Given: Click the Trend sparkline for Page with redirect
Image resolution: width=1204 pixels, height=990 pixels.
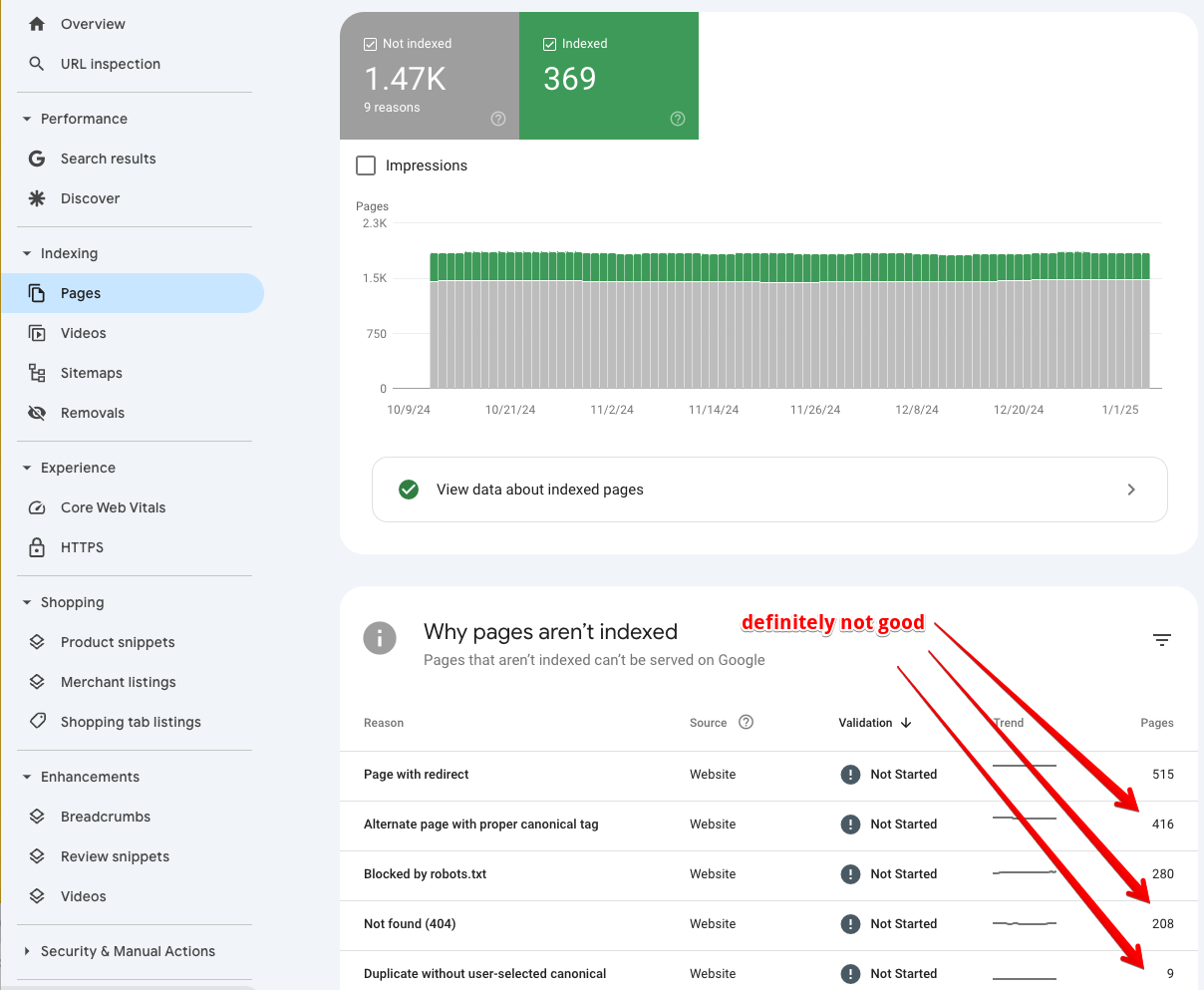Looking at the screenshot, I should coord(1025,766).
